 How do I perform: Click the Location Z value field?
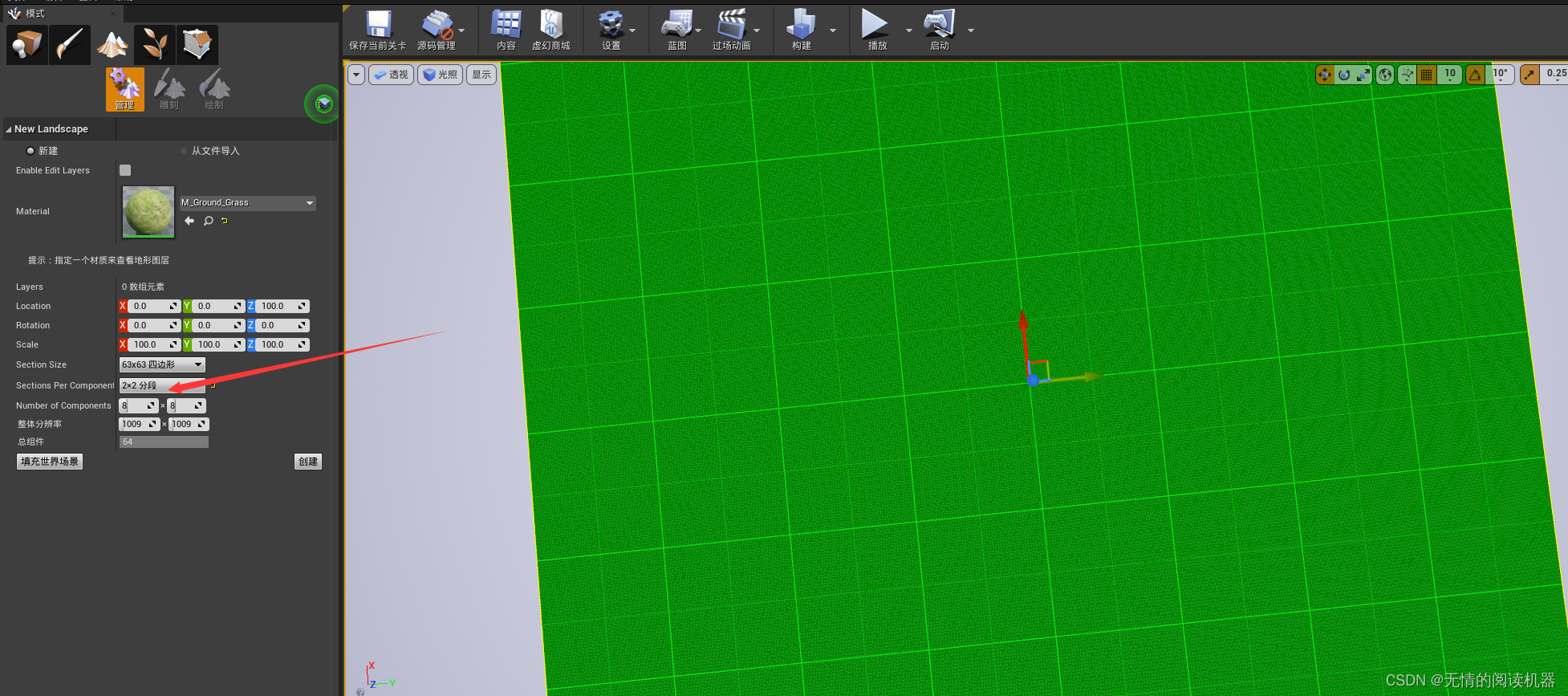(x=282, y=306)
